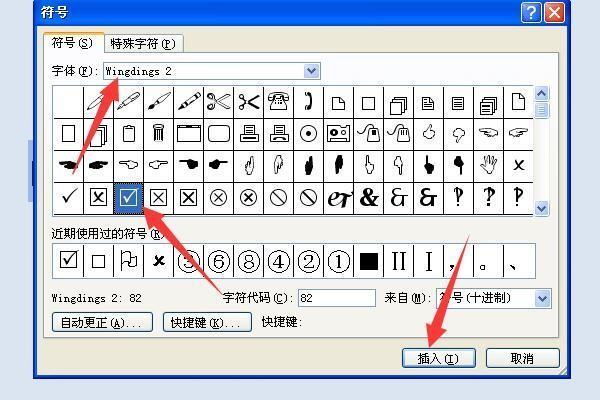Image resolution: width=600 pixels, height=400 pixels.
Task: Click the 插入(I) insert button
Action: click(439, 358)
